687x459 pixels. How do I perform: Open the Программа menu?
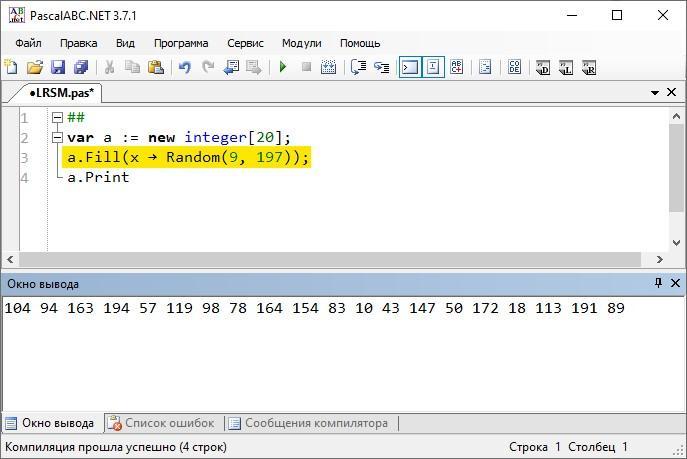click(x=181, y=43)
